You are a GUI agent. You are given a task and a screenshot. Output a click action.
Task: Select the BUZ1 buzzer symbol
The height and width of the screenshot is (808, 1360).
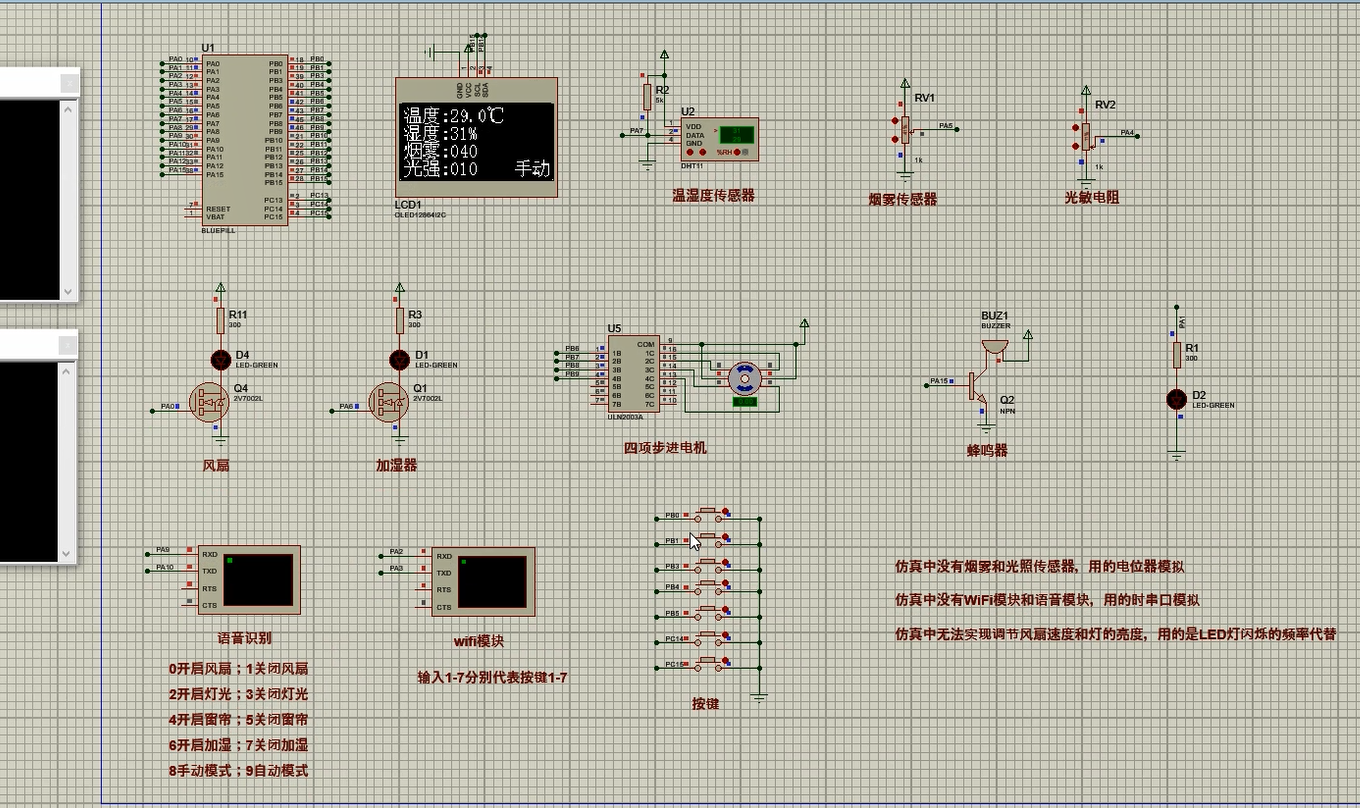994,346
